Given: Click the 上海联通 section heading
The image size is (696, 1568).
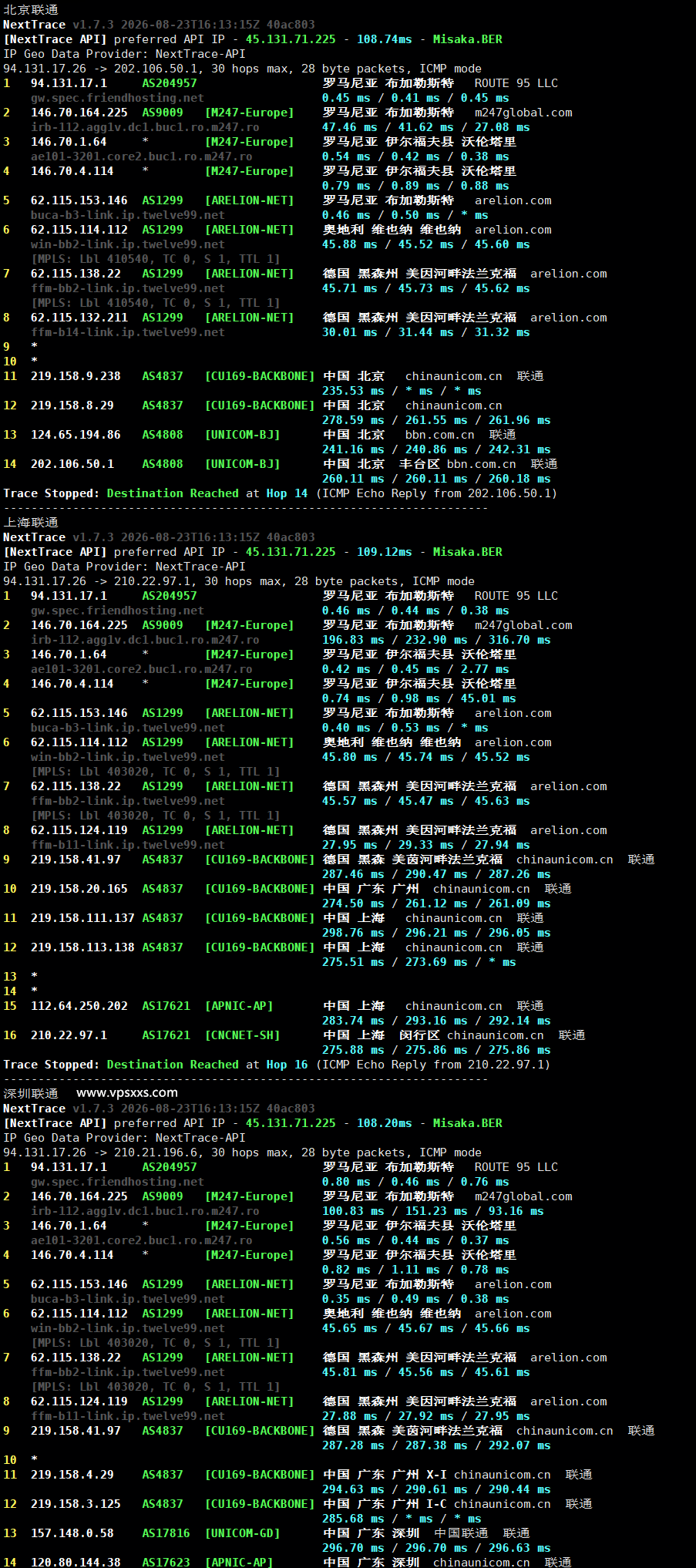Looking at the screenshot, I should (x=31, y=523).
